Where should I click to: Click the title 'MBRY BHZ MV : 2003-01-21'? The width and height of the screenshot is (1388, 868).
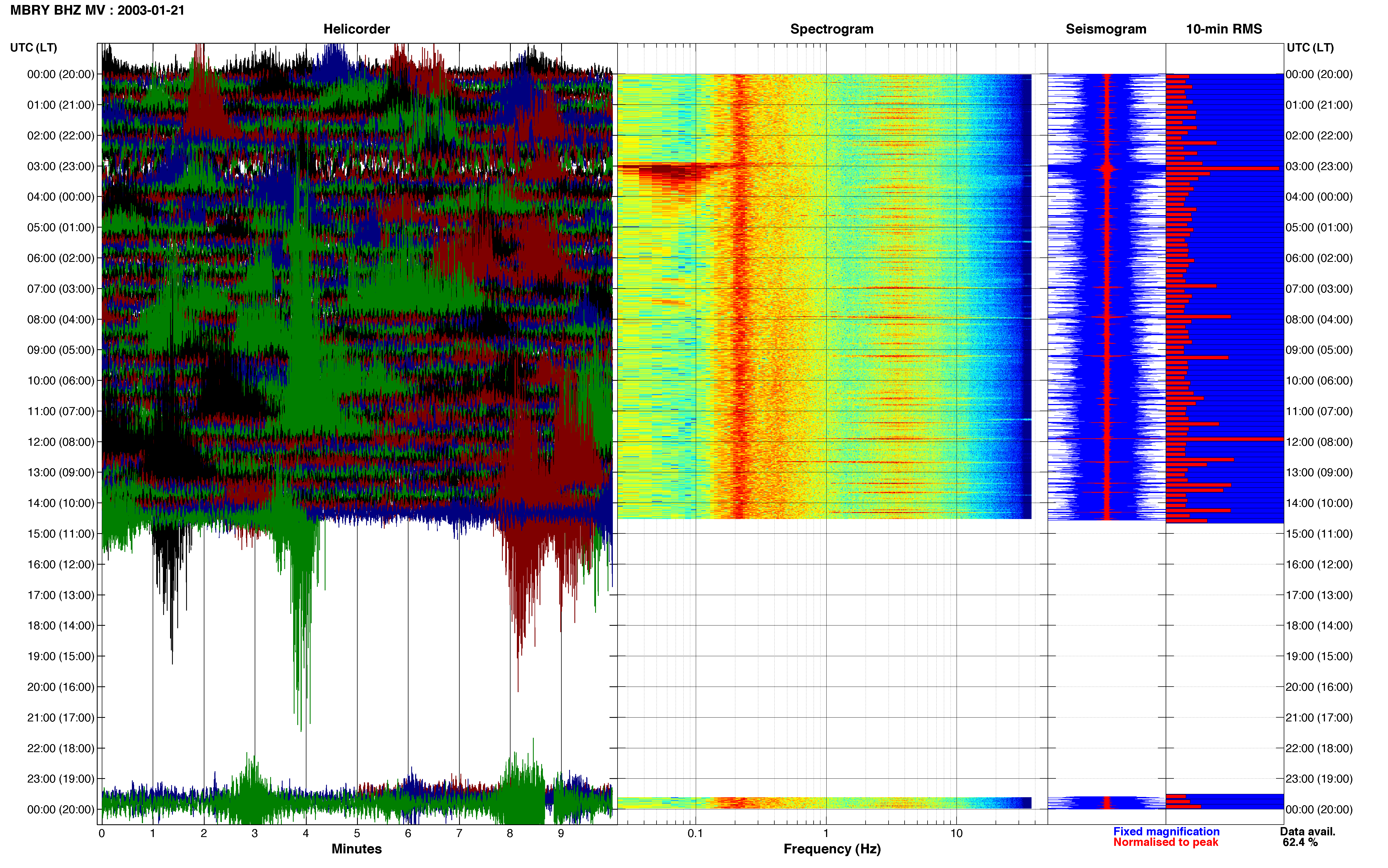(97, 10)
